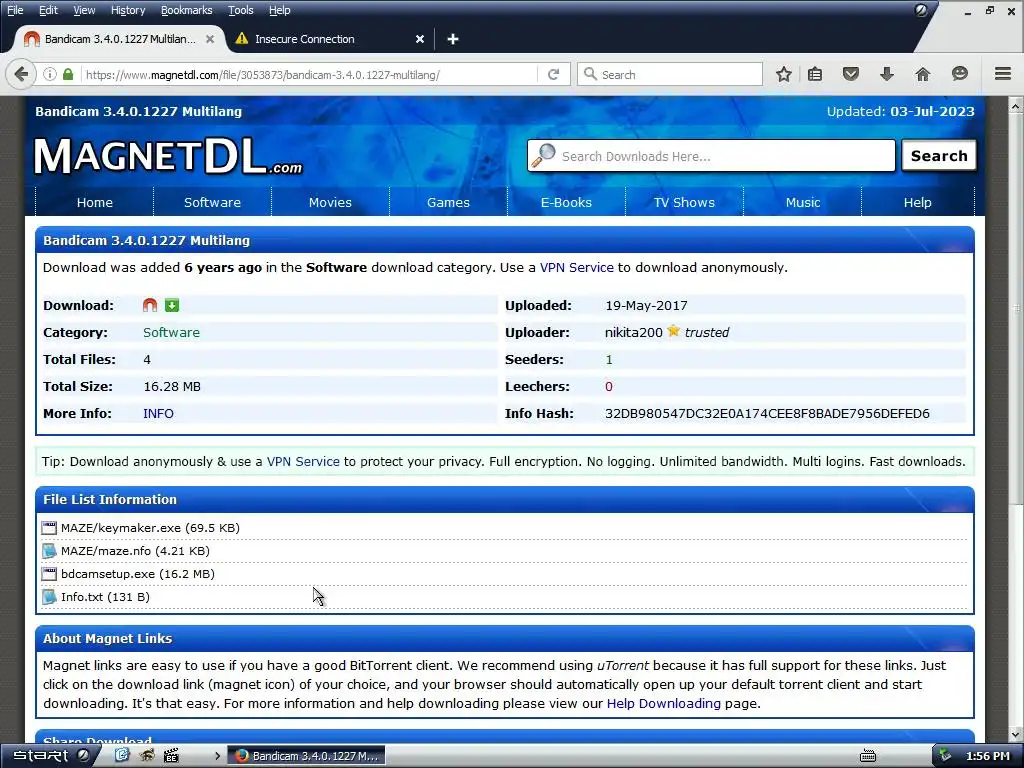The height and width of the screenshot is (768, 1024).
Task: Click the Firefox search box
Action: (670, 74)
